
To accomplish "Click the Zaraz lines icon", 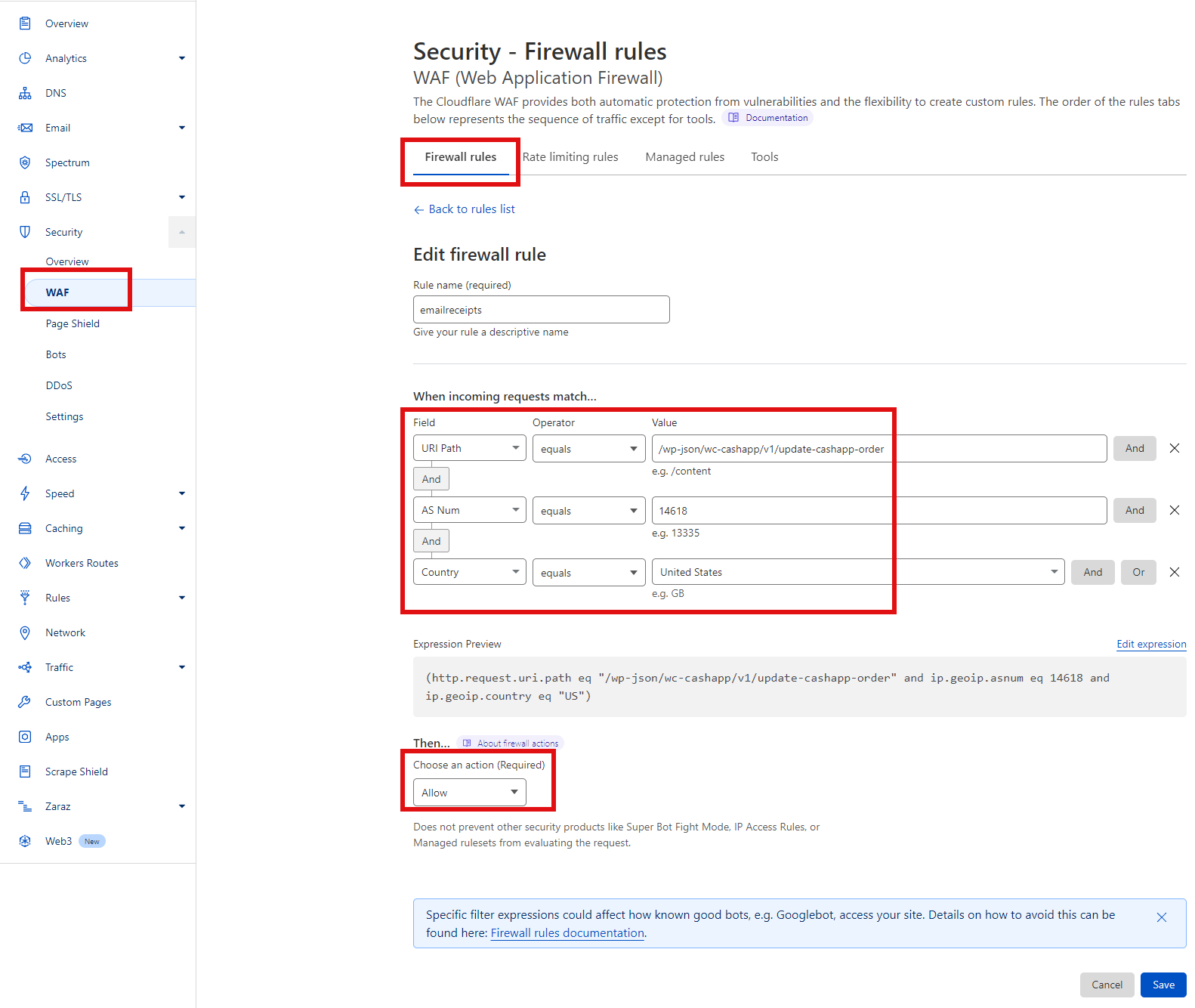I will pos(25,806).
